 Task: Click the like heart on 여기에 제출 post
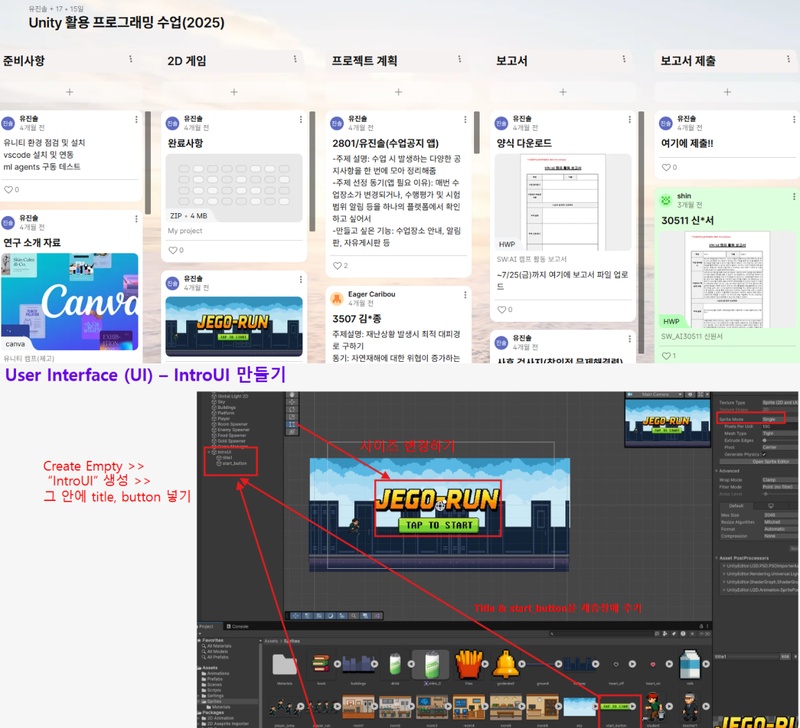pyautogui.click(x=667, y=167)
